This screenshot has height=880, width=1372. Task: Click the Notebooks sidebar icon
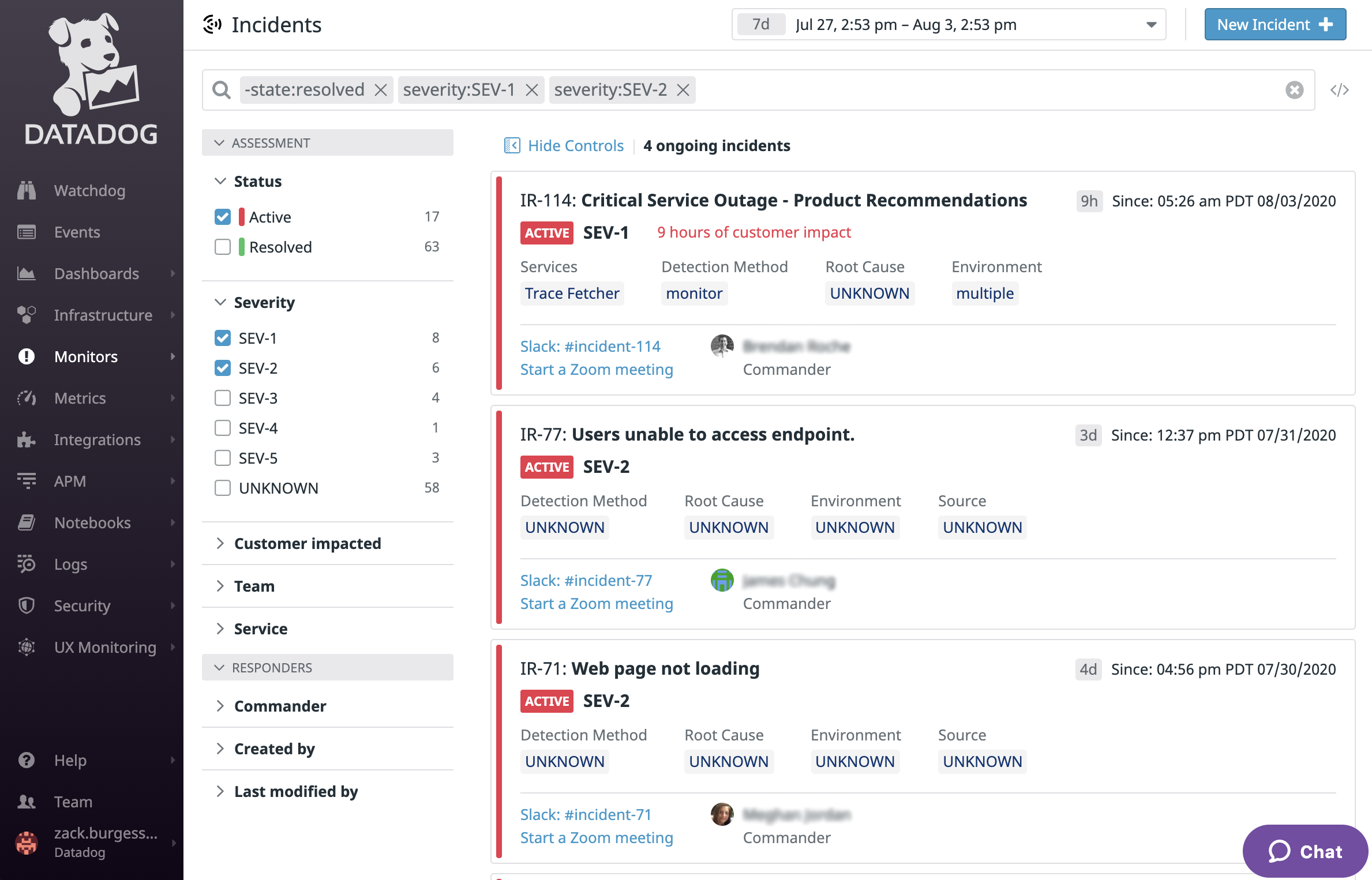coord(27,522)
